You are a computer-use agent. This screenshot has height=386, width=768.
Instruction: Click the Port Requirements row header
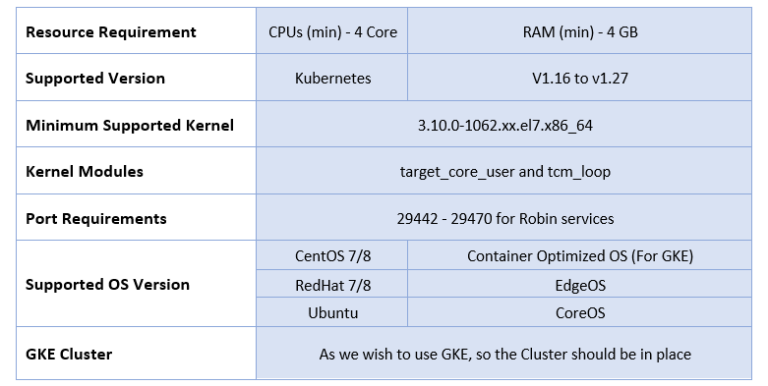click(x=136, y=217)
